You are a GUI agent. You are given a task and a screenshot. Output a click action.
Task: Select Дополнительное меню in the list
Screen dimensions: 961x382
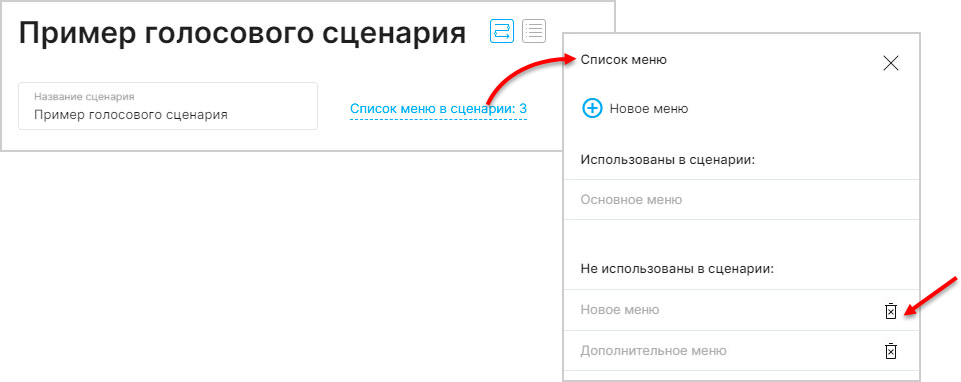(653, 351)
